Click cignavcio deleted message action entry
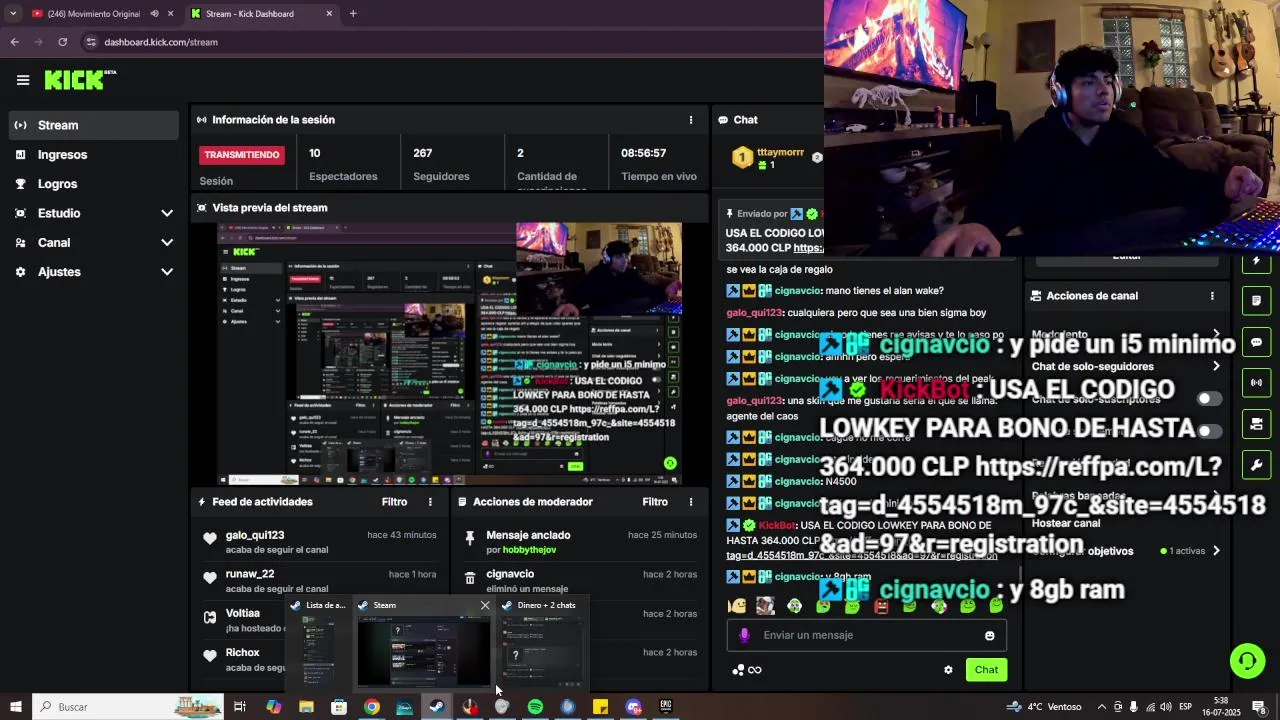This screenshot has height=720, width=1280. point(581,581)
